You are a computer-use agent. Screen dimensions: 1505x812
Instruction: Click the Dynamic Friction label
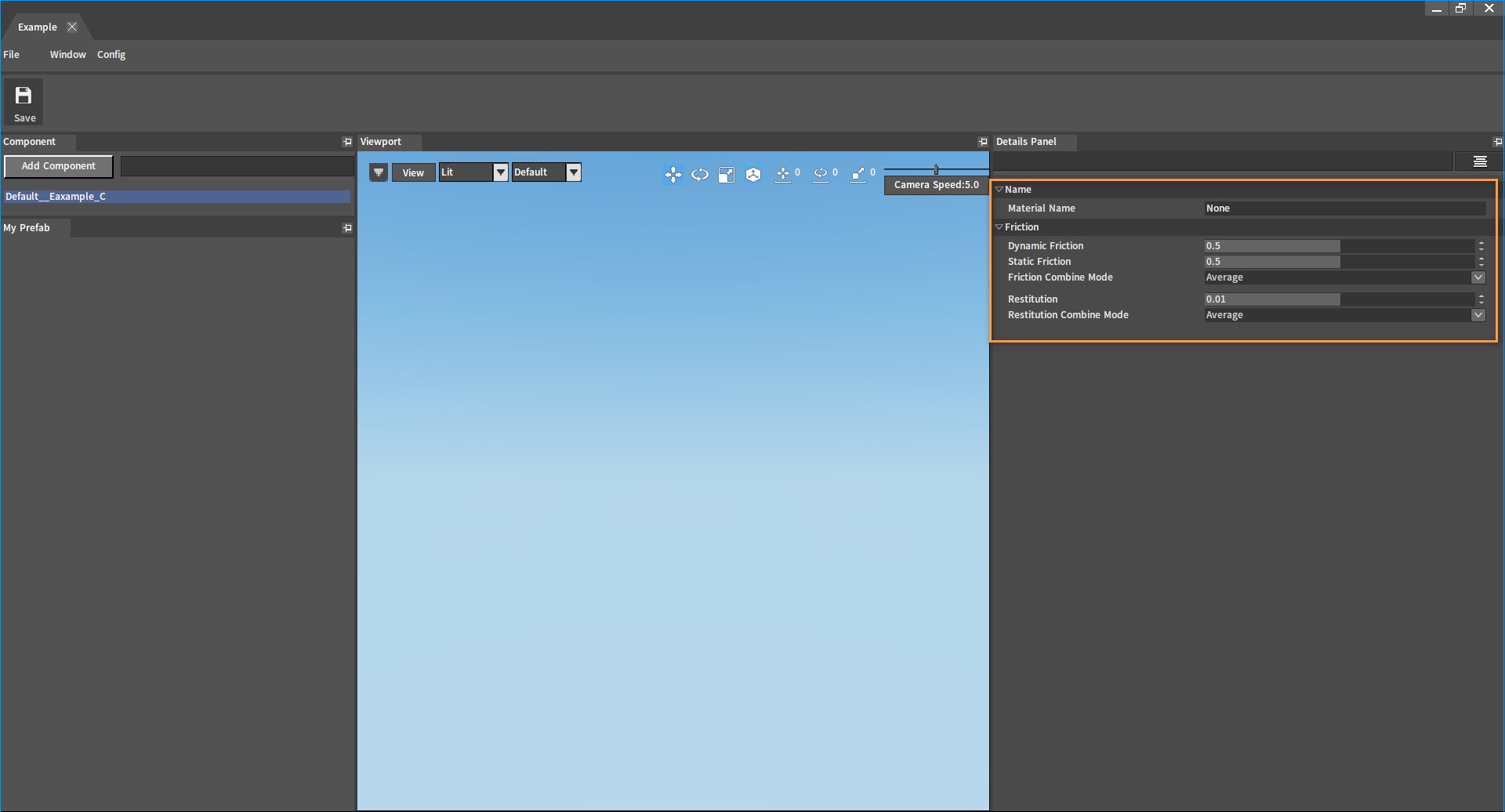coord(1046,246)
